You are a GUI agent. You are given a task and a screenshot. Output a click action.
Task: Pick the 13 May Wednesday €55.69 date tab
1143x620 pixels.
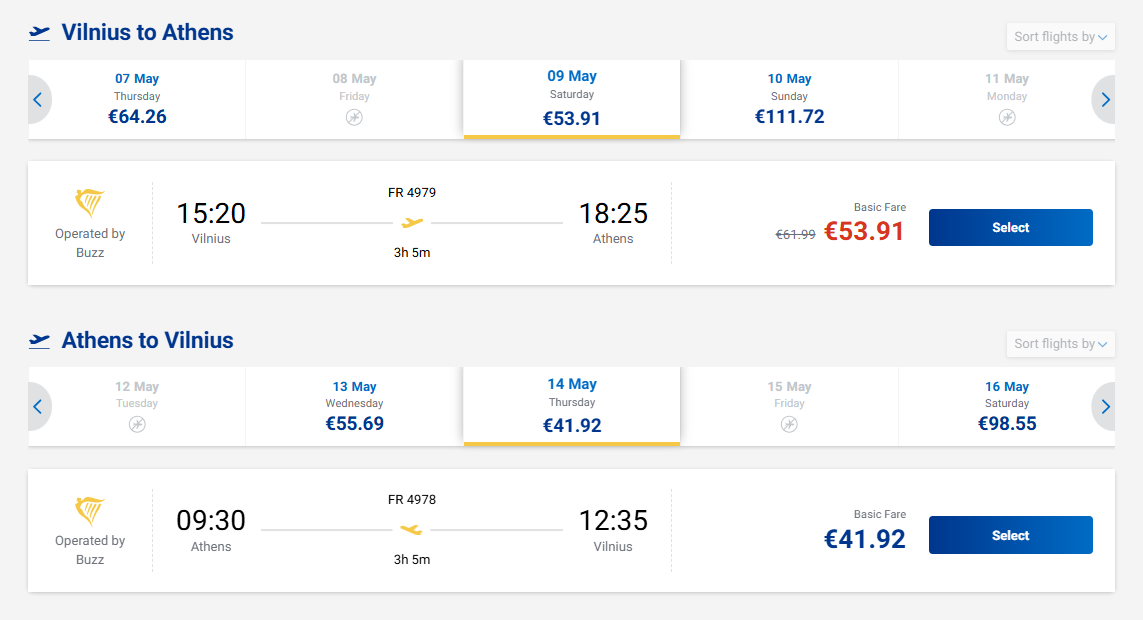tap(354, 407)
